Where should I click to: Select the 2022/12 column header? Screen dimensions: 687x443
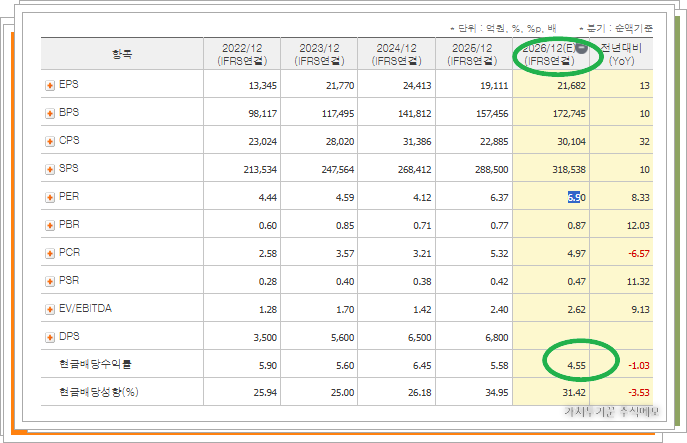242,54
